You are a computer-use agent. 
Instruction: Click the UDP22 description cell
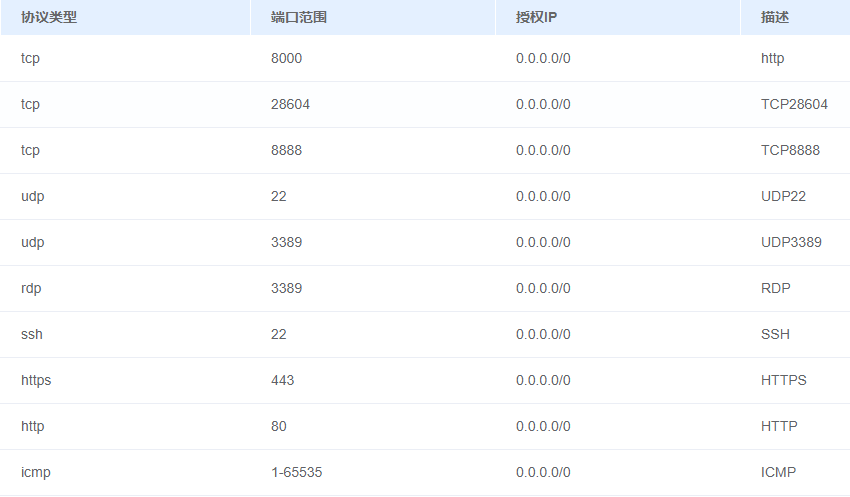[x=783, y=196]
